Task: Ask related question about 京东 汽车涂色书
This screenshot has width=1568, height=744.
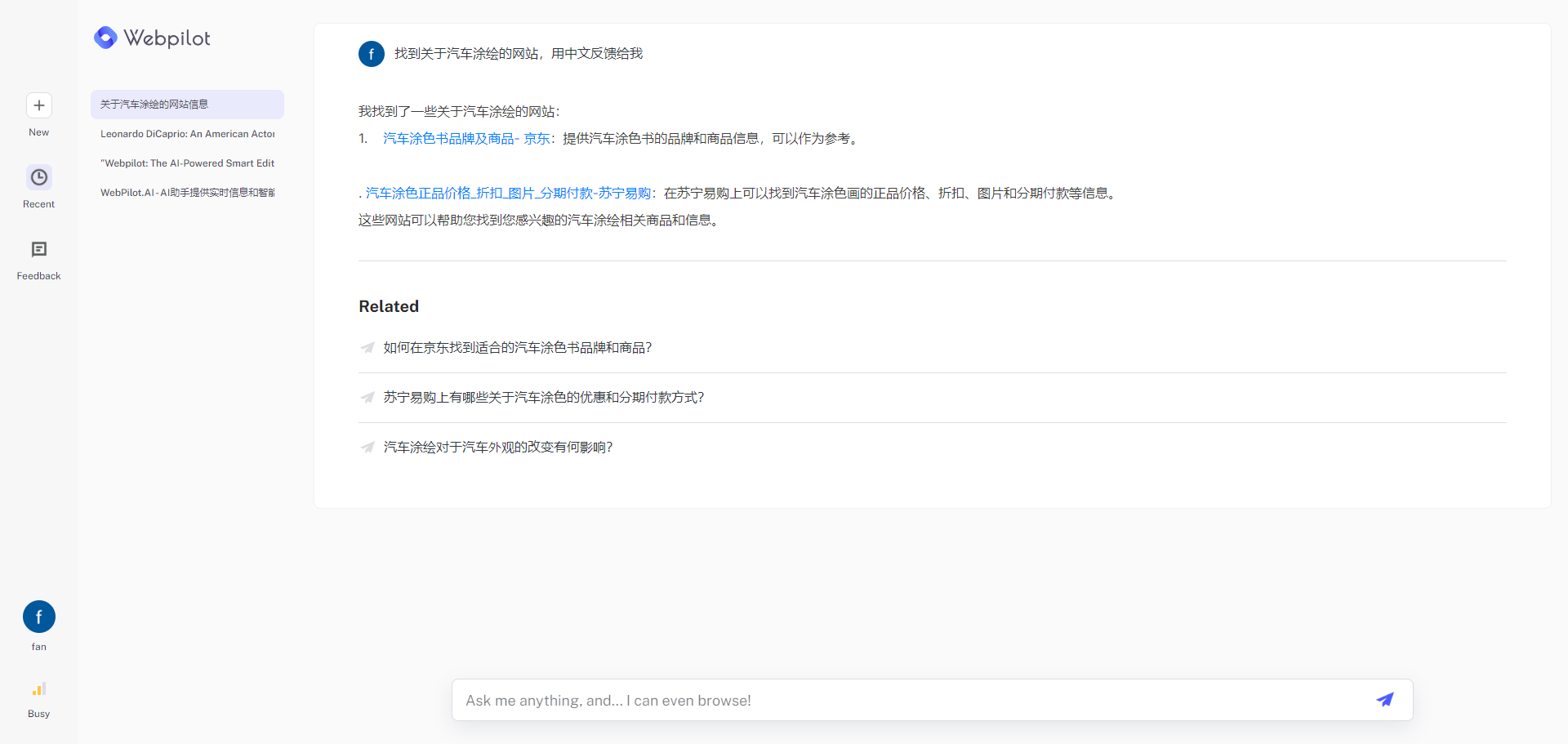Action: tap(518, 348)
